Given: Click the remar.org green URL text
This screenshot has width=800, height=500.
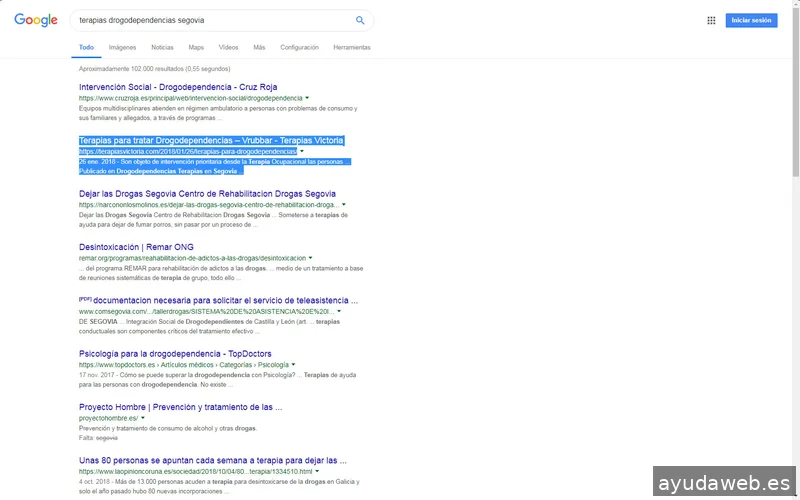Looking at the screenshot, I should [192, 258].
